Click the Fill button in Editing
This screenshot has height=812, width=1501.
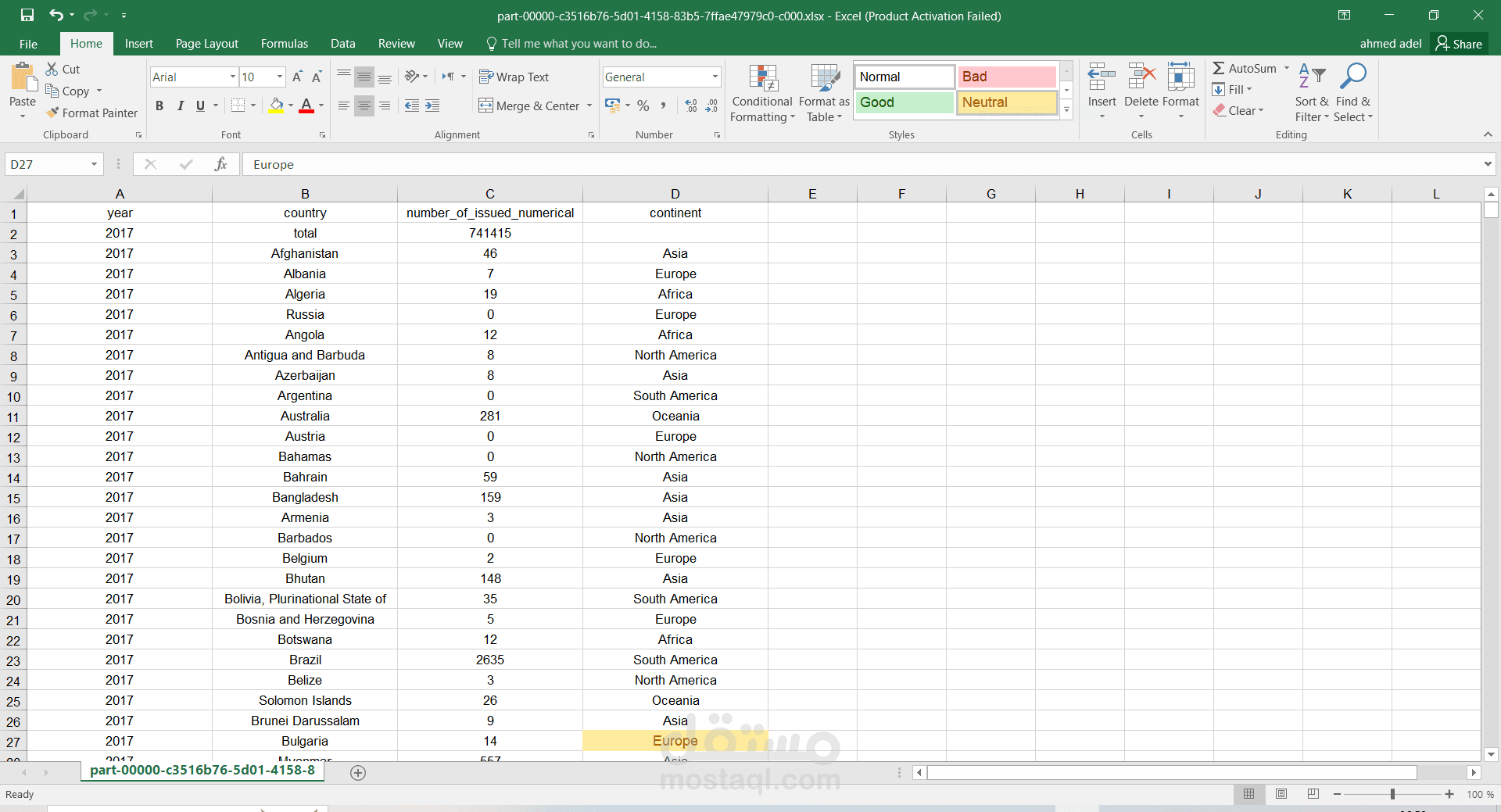pos(1232,90)
